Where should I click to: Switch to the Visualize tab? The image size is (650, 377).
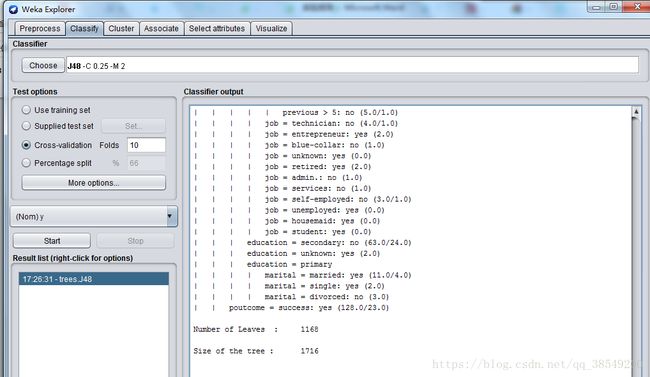tap(271, 29)
